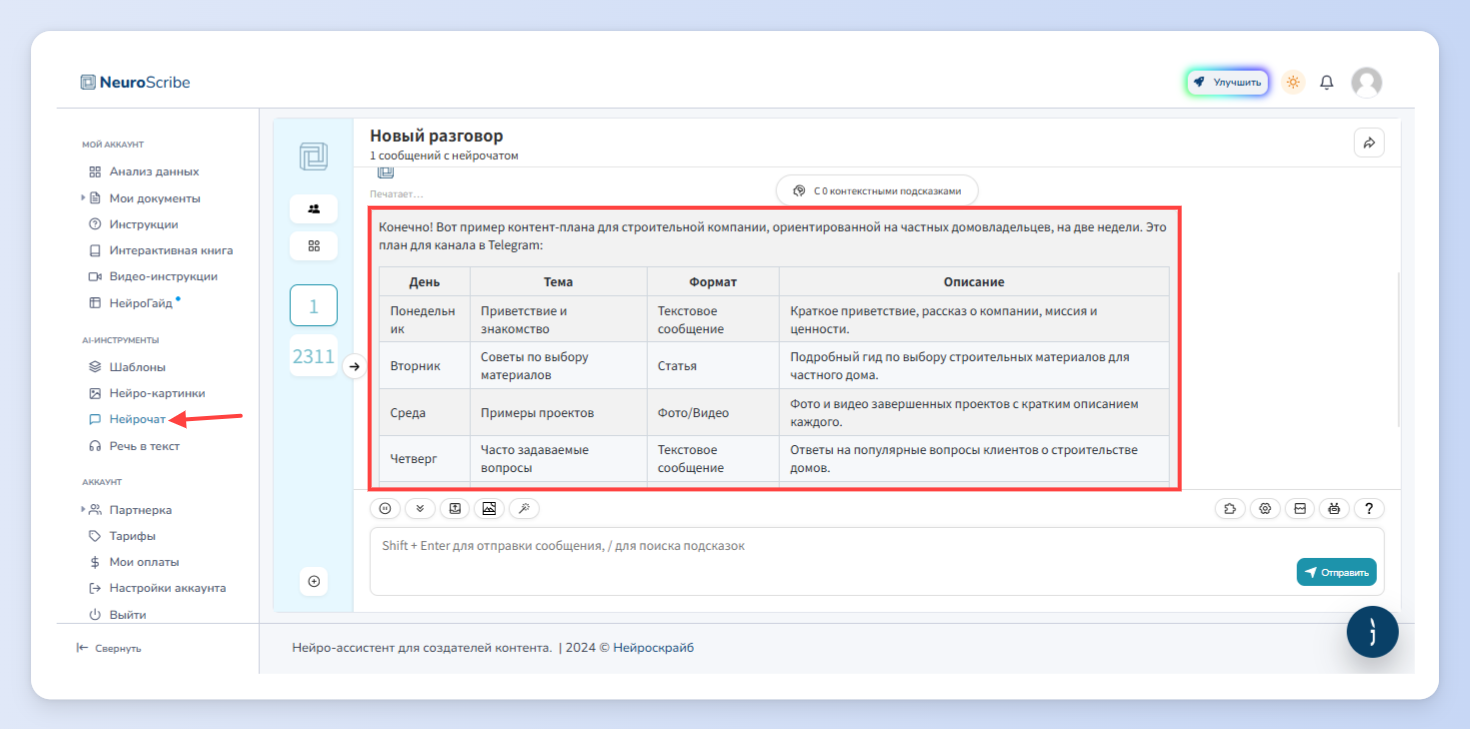The height and width of the screenshot is (729, 1470).
Task: Open the user avatar profile menu
Action: [x=1366, y=82]
